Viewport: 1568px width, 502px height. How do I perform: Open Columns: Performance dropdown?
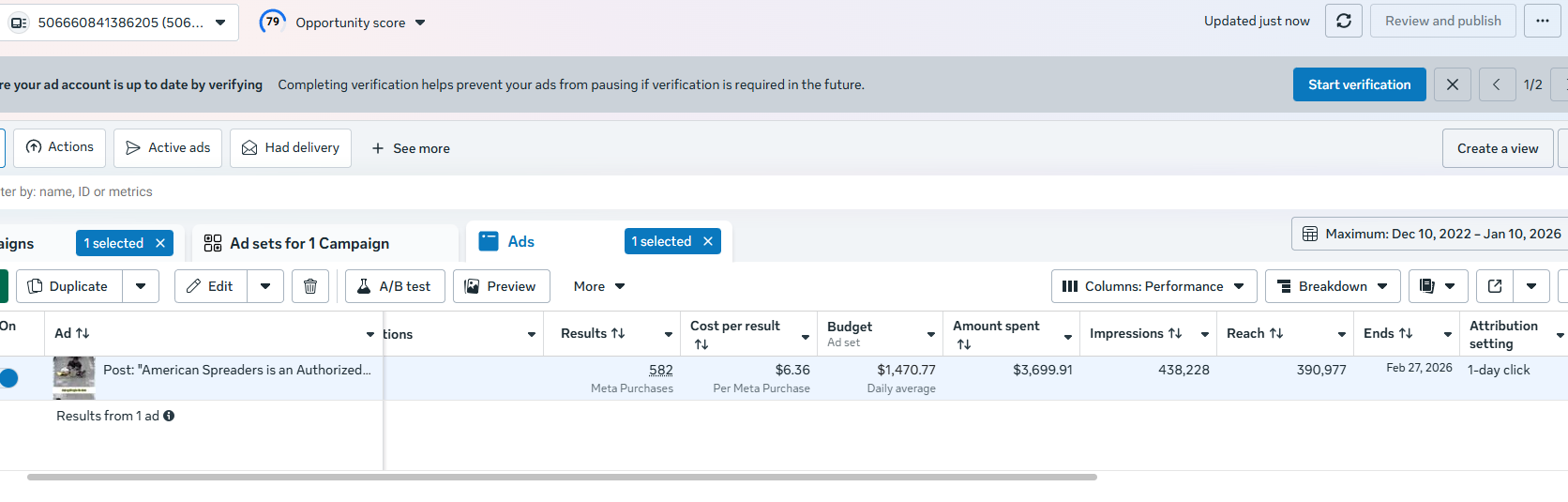[x=1153, y=286]
